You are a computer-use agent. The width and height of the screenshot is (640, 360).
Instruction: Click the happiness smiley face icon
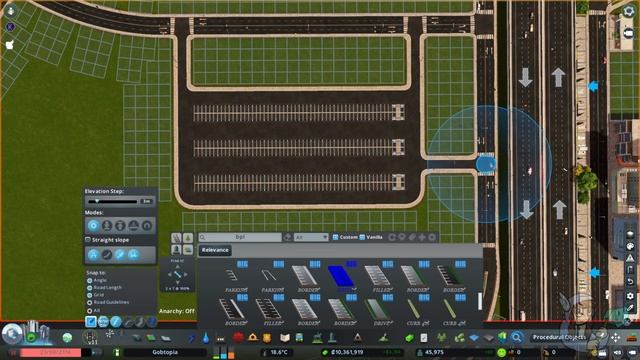click(x=502, y=352)
